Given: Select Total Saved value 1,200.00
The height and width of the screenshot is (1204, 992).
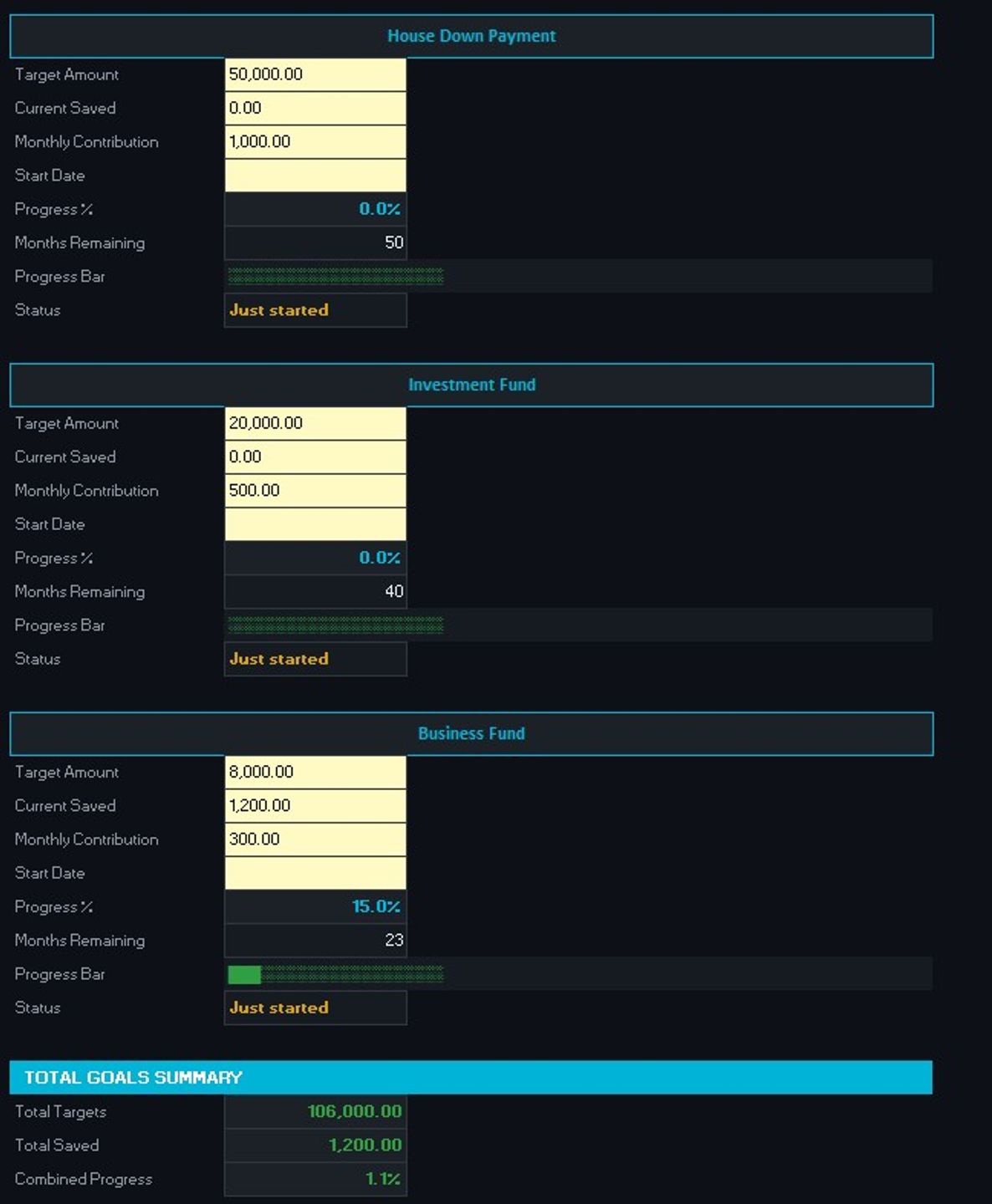Looking at the screenshot, I should click(x=315, y=1145).
